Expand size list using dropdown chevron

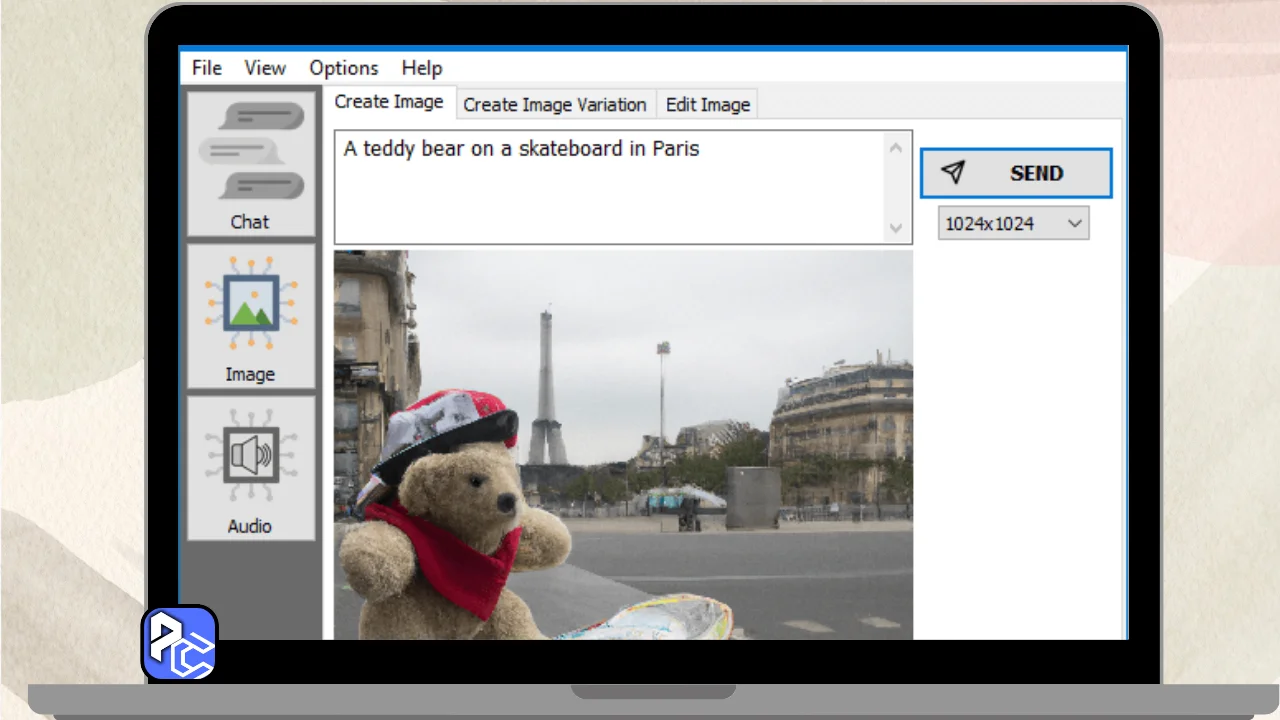[x=1075, y=224]
